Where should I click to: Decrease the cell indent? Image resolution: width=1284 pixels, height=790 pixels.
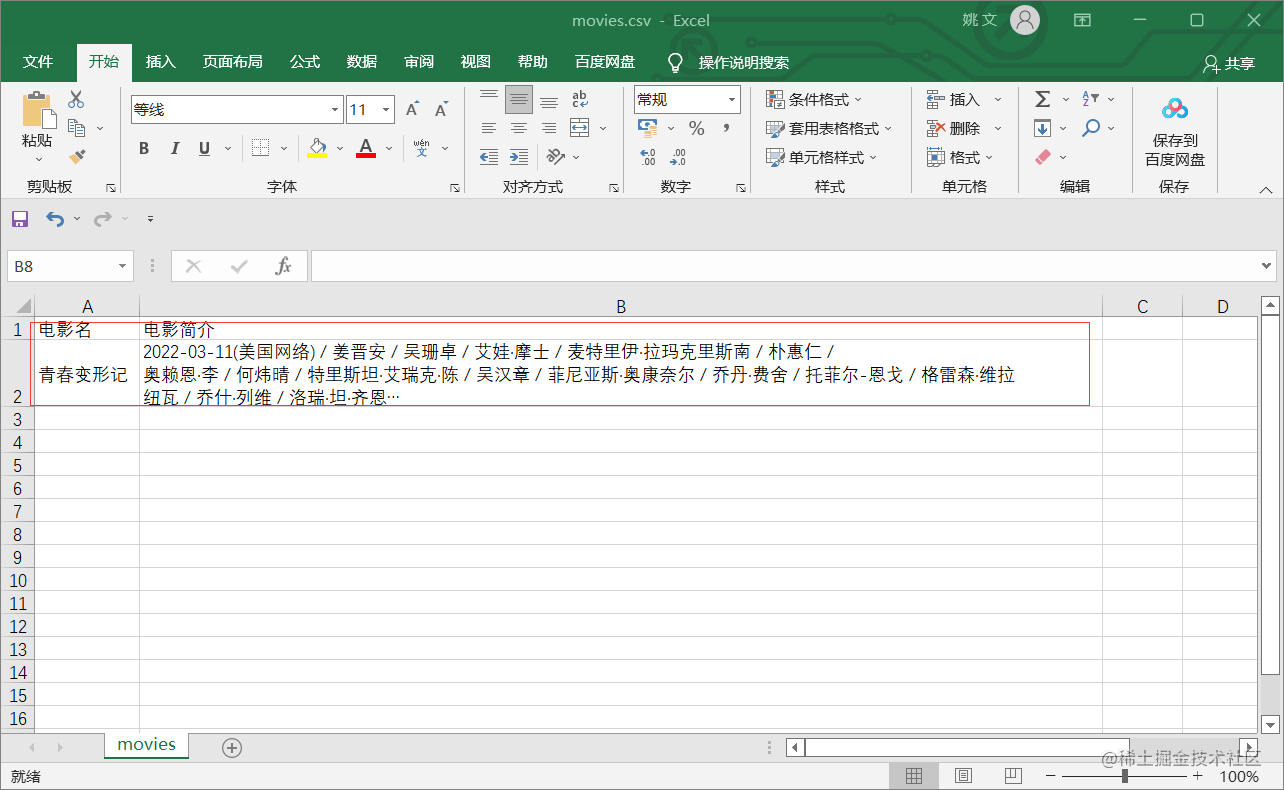click(489, 157)
